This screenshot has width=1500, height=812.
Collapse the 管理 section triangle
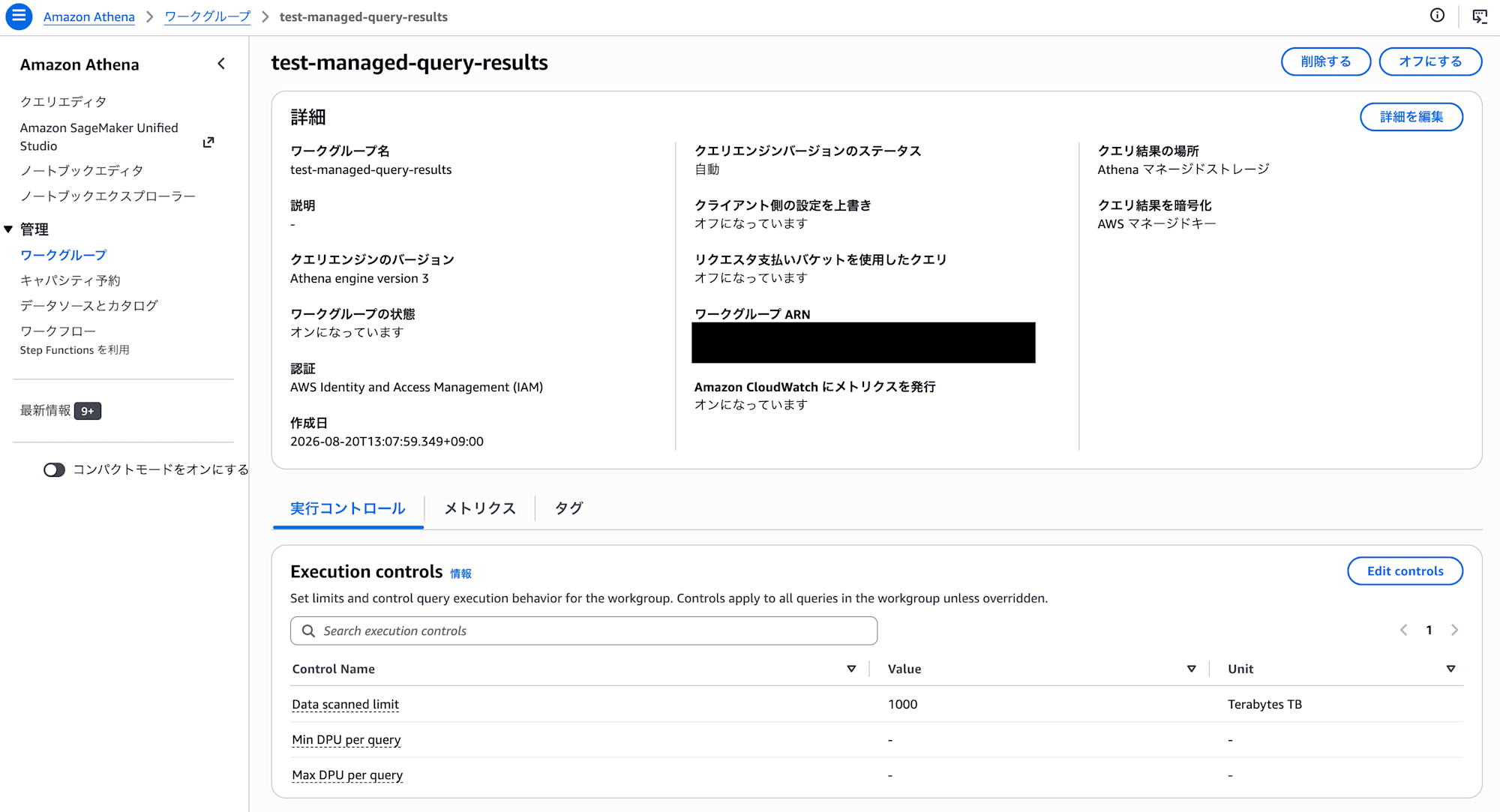coord(8,229)
